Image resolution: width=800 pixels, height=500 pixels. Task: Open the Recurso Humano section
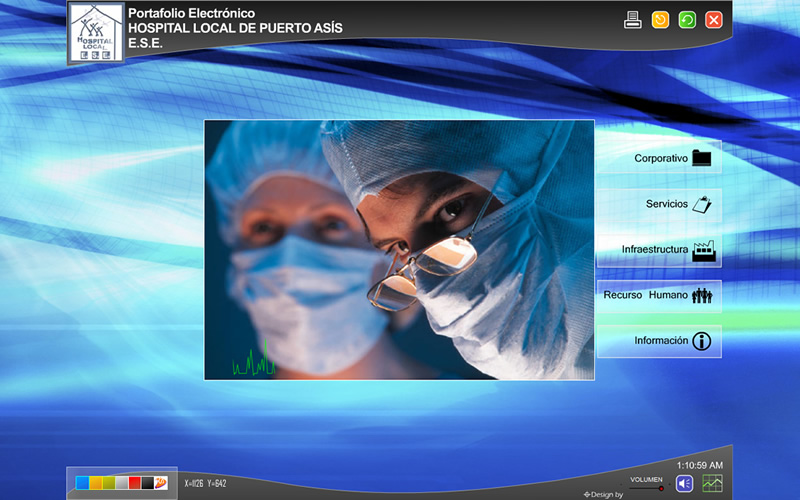tap(659, 296)
